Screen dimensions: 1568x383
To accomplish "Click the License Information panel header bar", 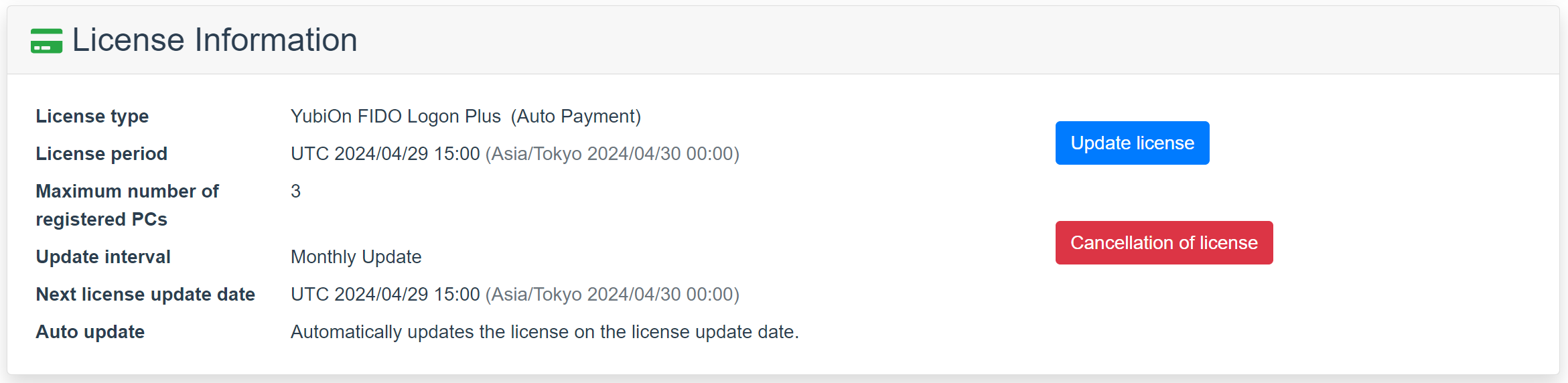I will (783, 40).
